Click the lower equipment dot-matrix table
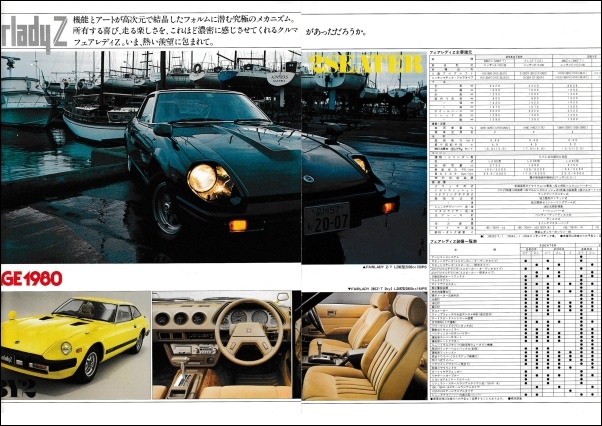The width and height of the screenshot is (602, 426). [514, 320]
